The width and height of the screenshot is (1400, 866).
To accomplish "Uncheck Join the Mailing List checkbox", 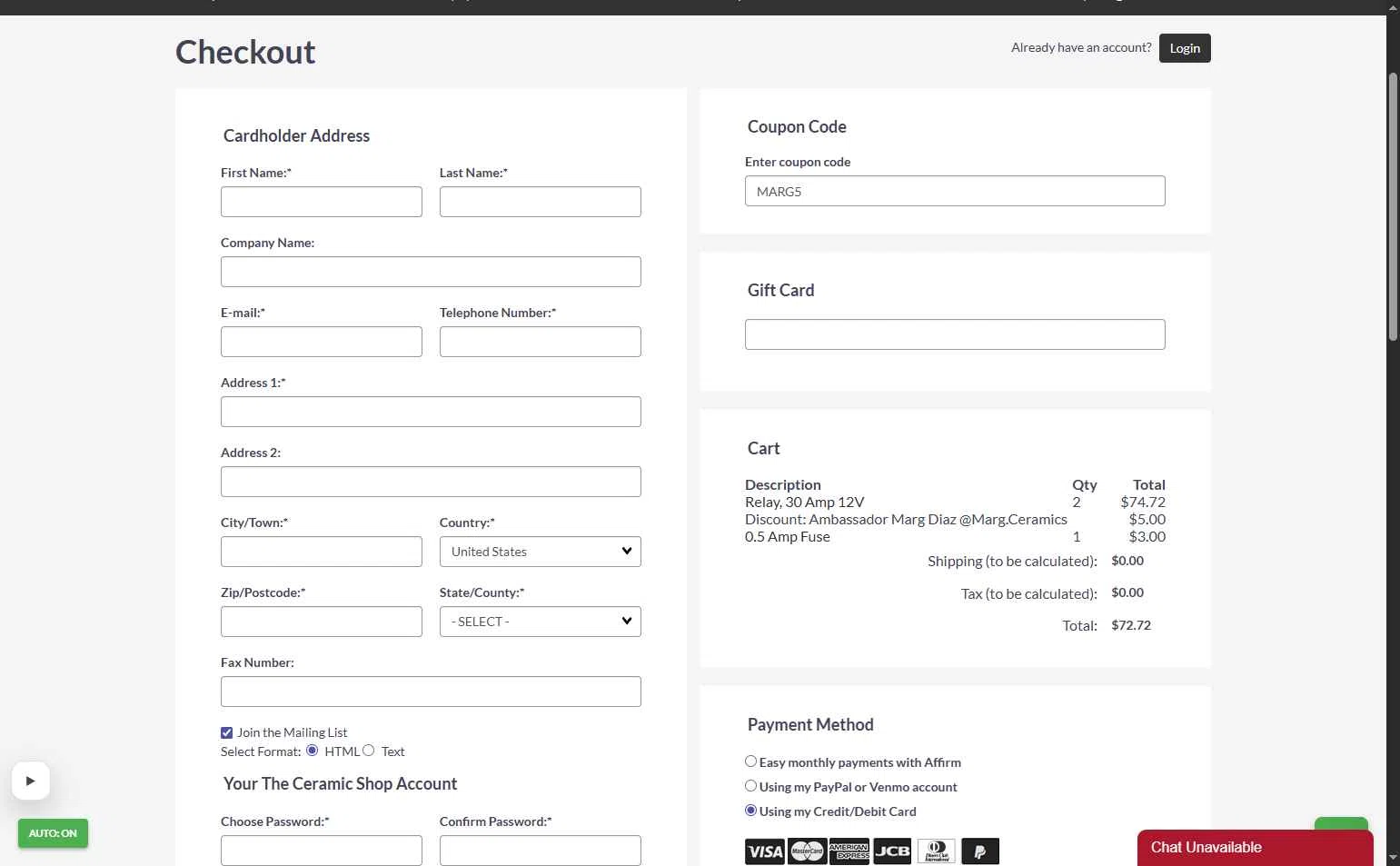I will (x=226, y=732).
